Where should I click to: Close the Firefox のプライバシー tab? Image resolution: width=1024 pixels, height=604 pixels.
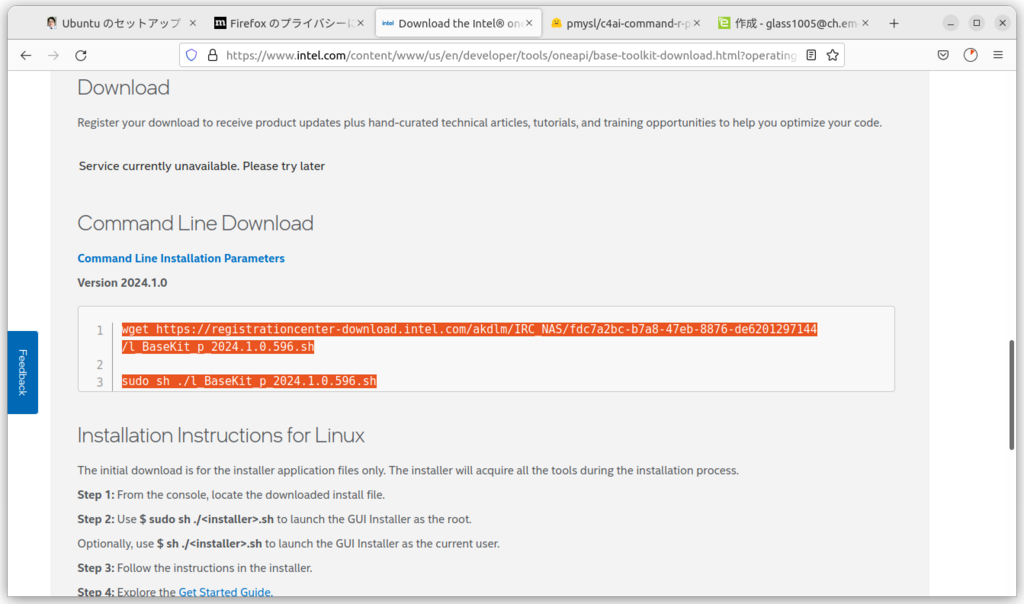(361, 22)
